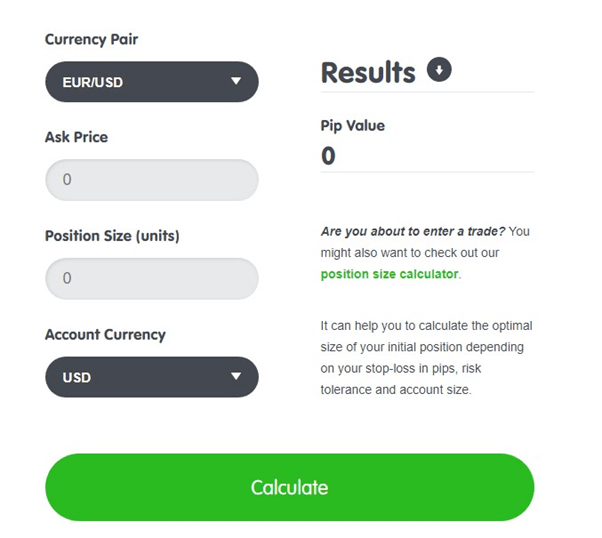Open the EUR/USD currency pair dropdown
The height and width of the screenshot is (538, 602).
coord(152,82)
